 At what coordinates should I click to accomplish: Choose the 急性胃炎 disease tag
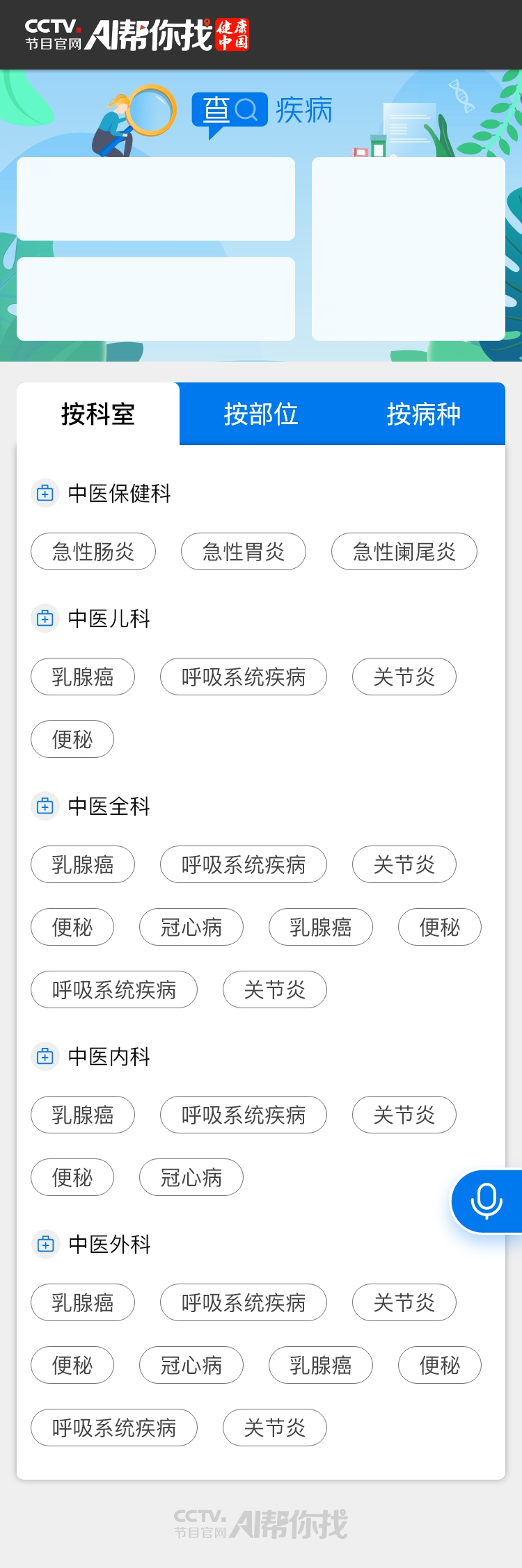244,551
